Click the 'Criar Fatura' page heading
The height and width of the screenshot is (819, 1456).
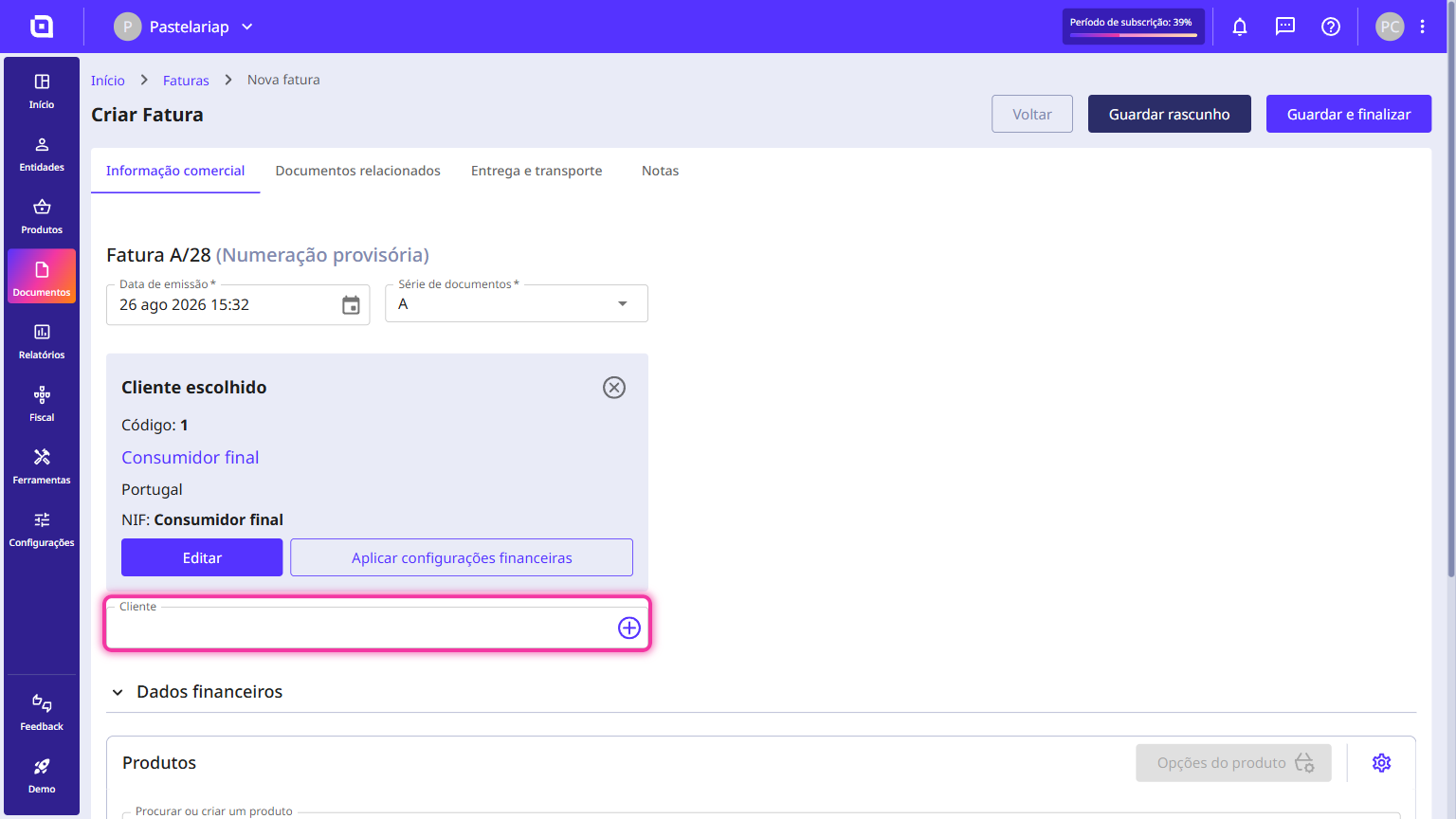click(147, 115)
